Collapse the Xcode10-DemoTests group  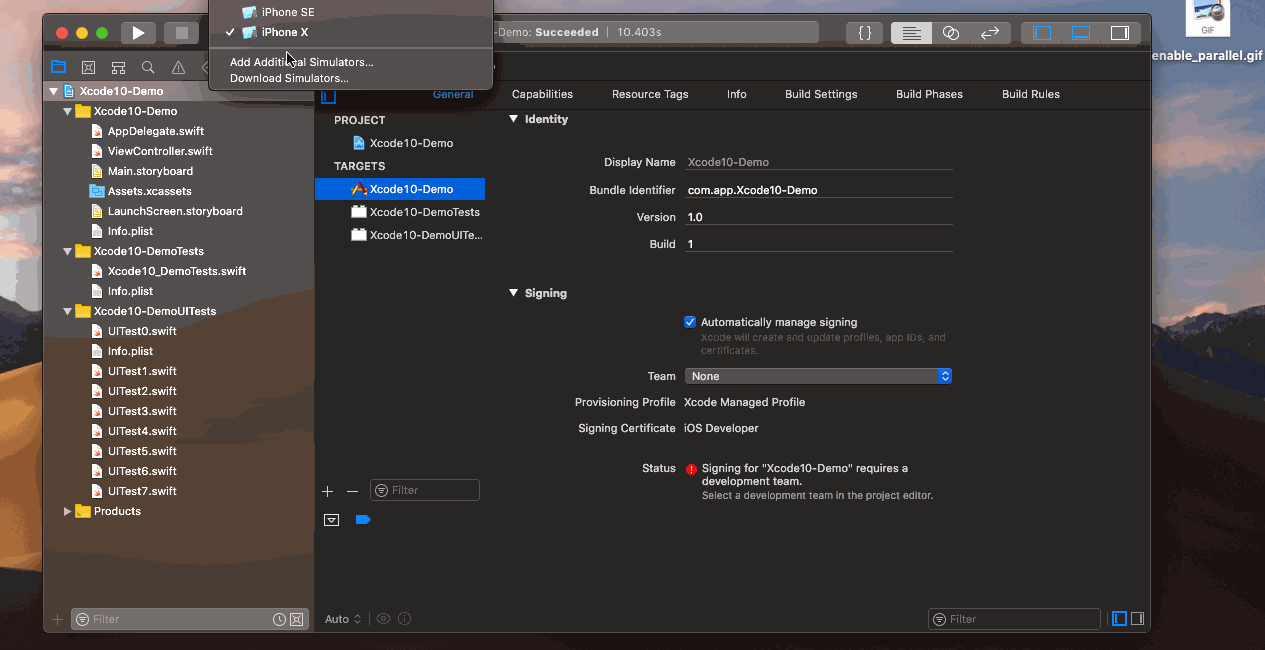67,251
